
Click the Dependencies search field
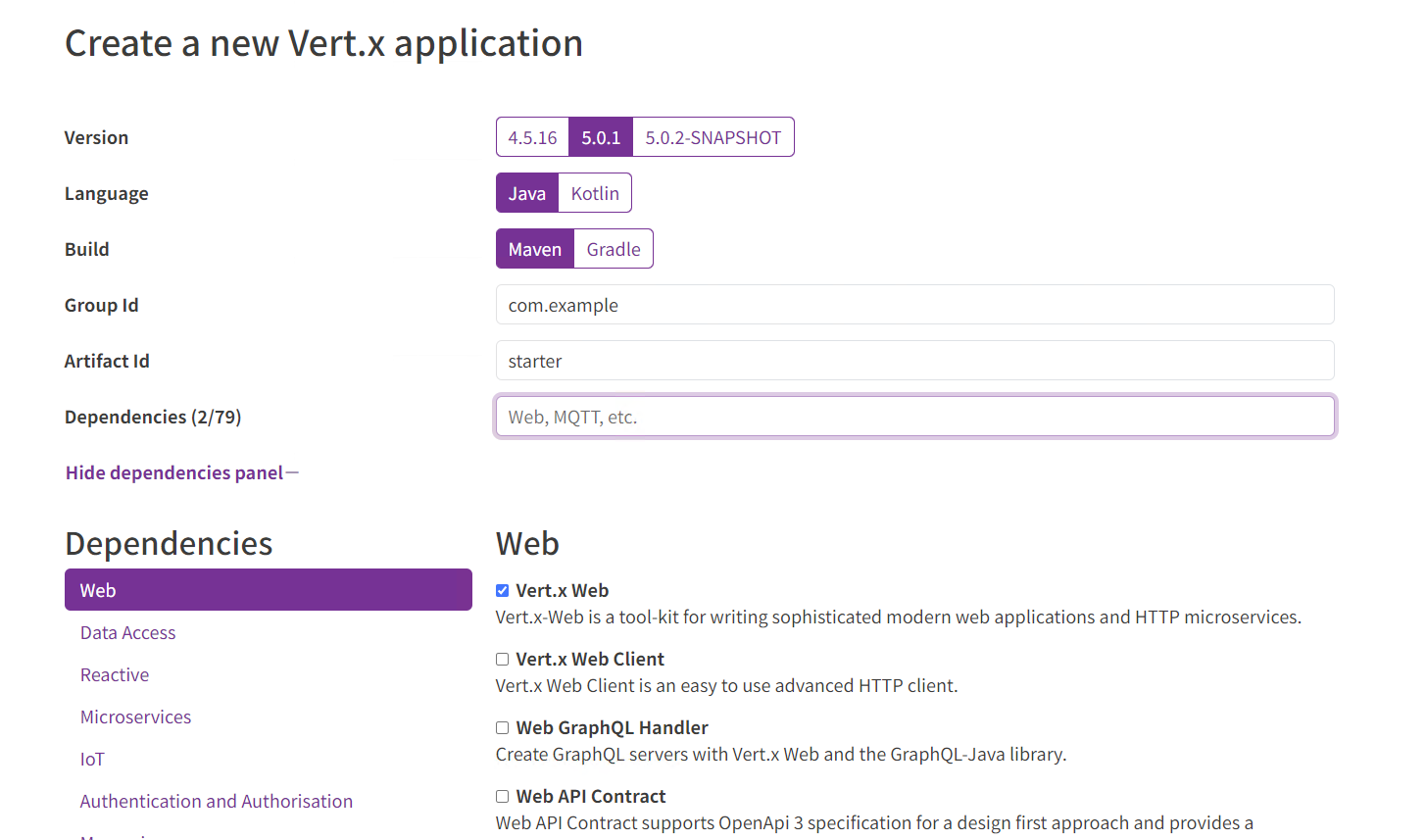pyautogui.click(x=915, y=417)
